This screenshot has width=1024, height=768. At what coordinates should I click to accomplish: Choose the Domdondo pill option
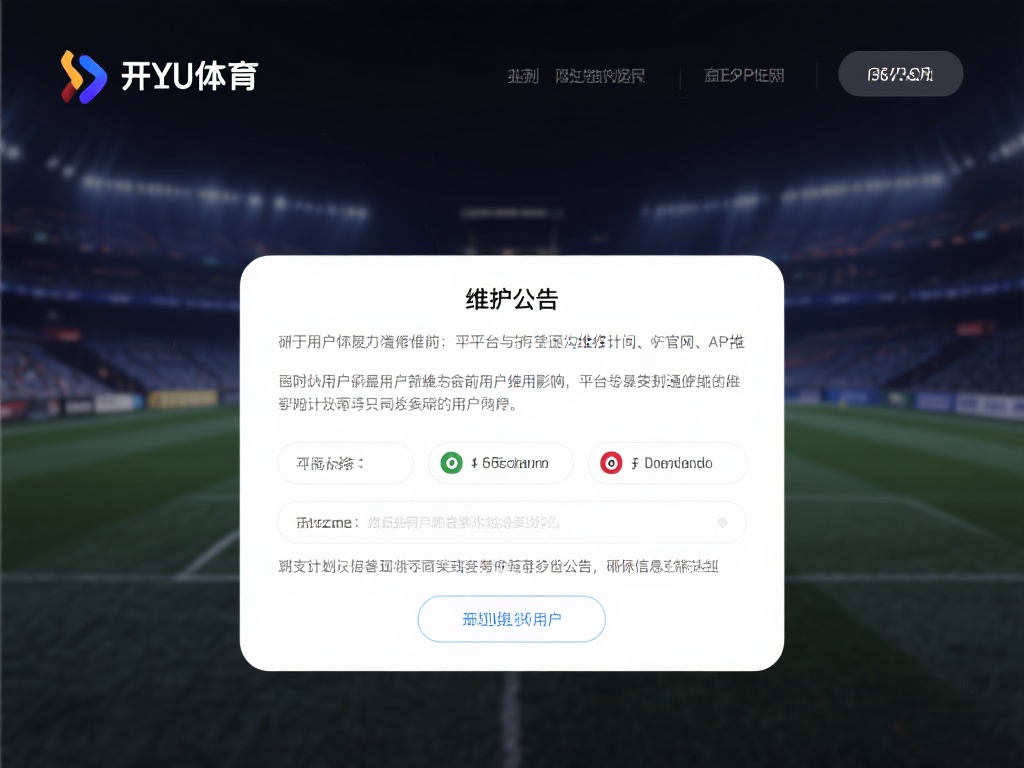click(x=667, y=463)
